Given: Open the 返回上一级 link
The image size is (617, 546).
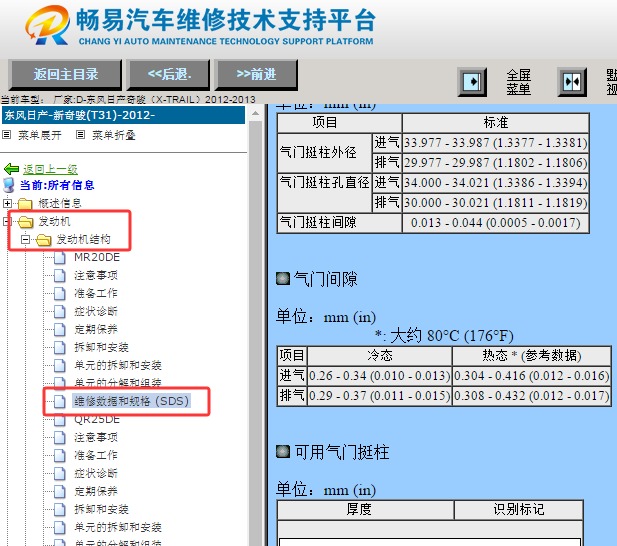Looking at the screenshot, I should (50, 169).
